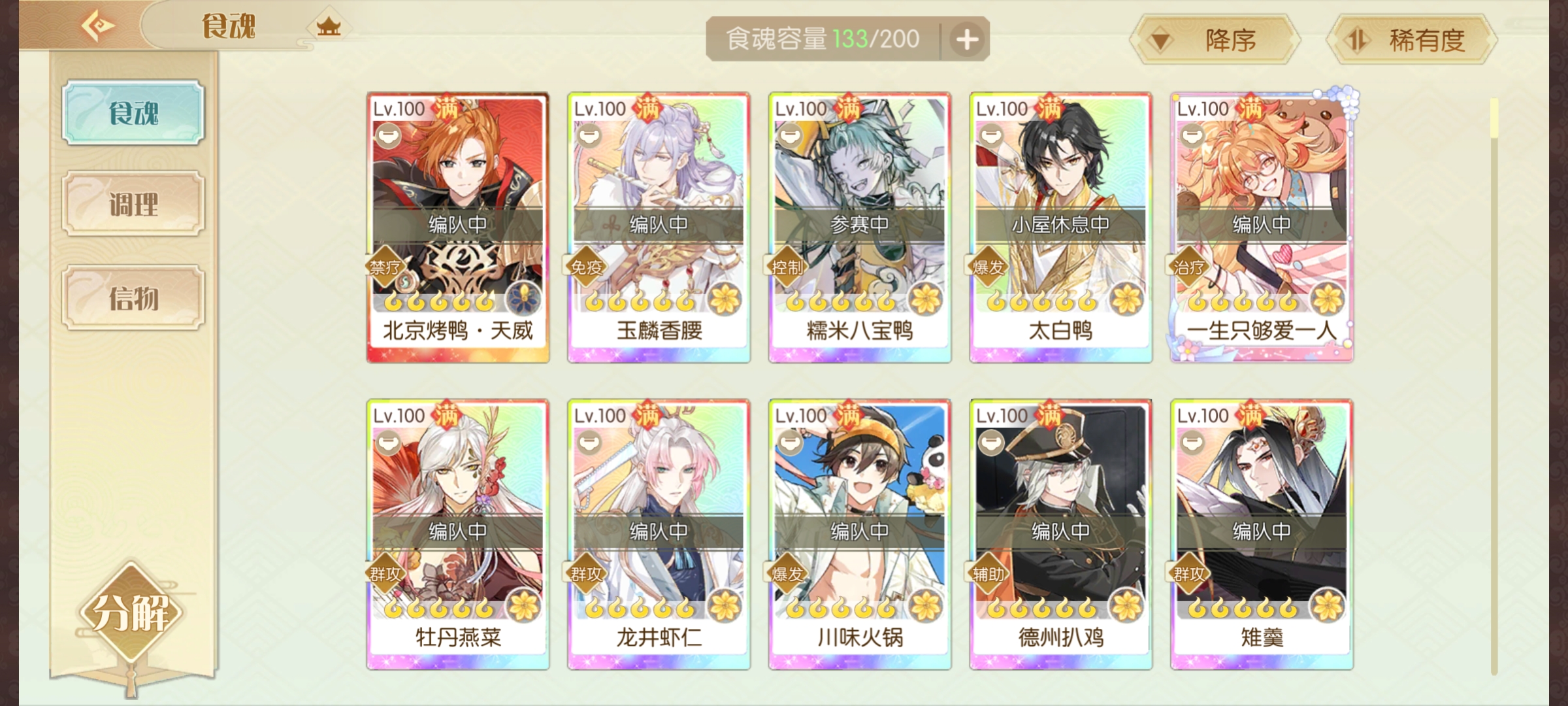Toggle the round selector on 糯米八宝鸭 card
Screen dimensions: 1568x706
pos(789,136)
